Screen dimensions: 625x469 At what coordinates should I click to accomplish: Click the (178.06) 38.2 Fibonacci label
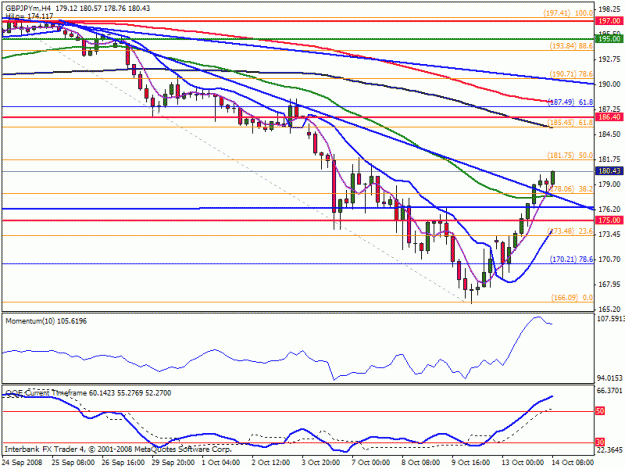click(x=571, y=189)
